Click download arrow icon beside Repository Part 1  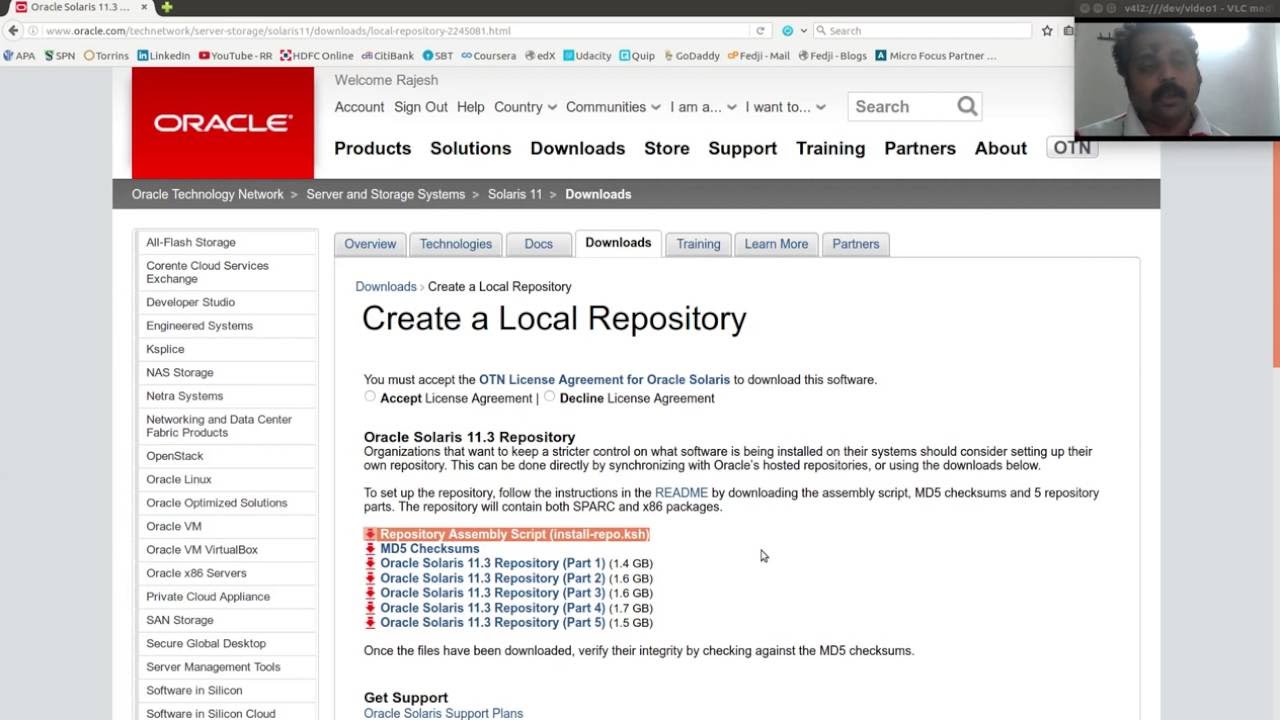coord(370,563)
